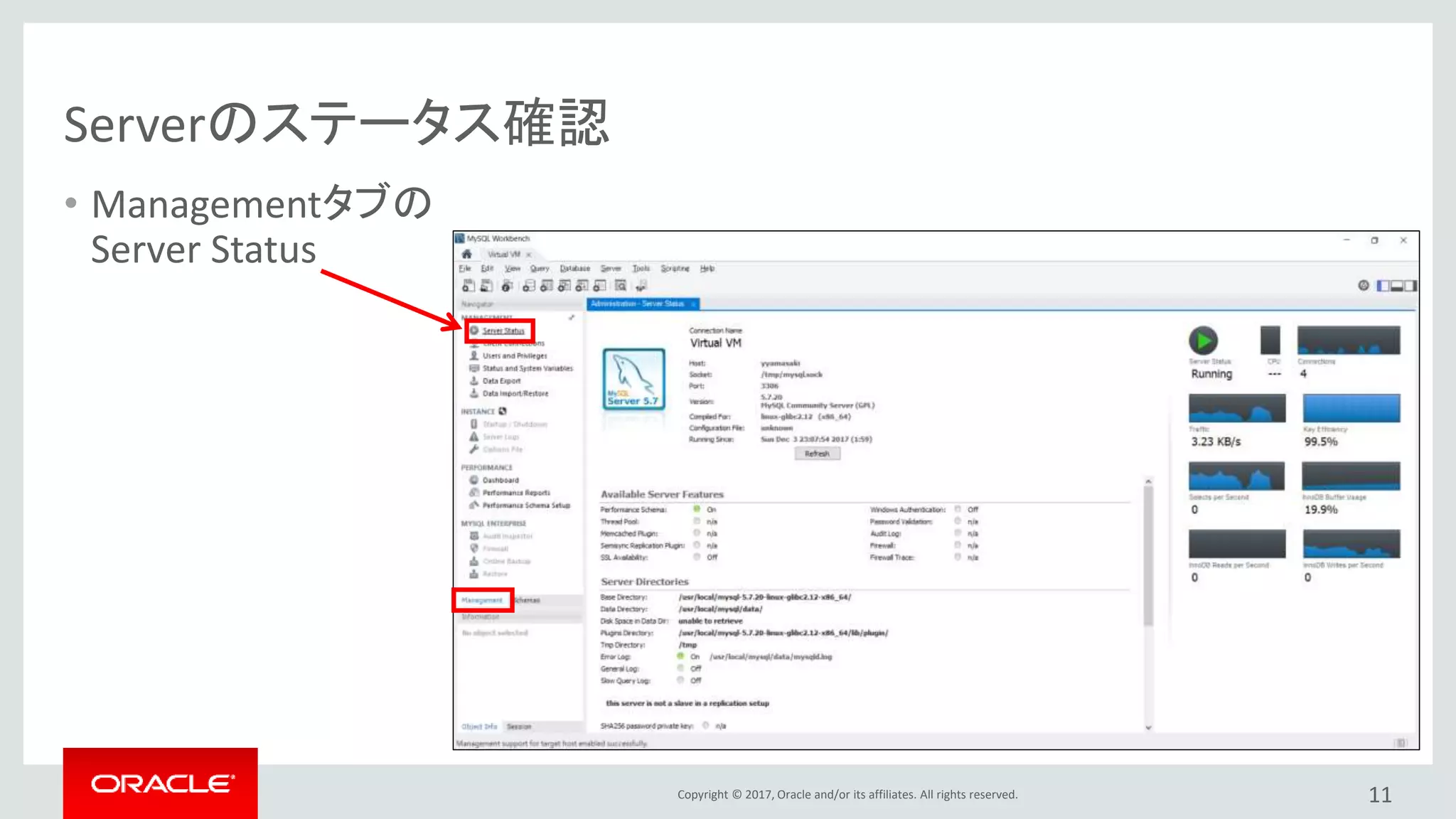
Task: Click the server info vertical scrollbar
Action: point(1148,556)
